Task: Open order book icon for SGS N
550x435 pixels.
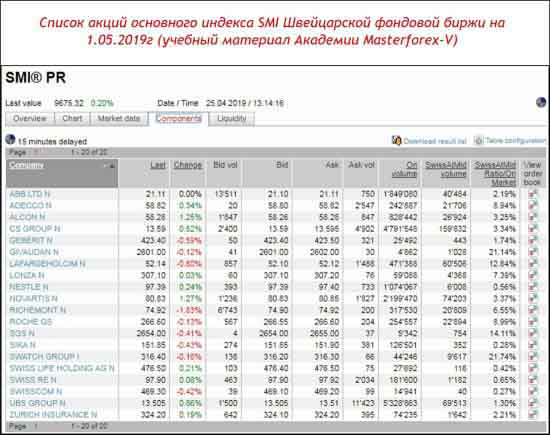Action: point(533,333)
